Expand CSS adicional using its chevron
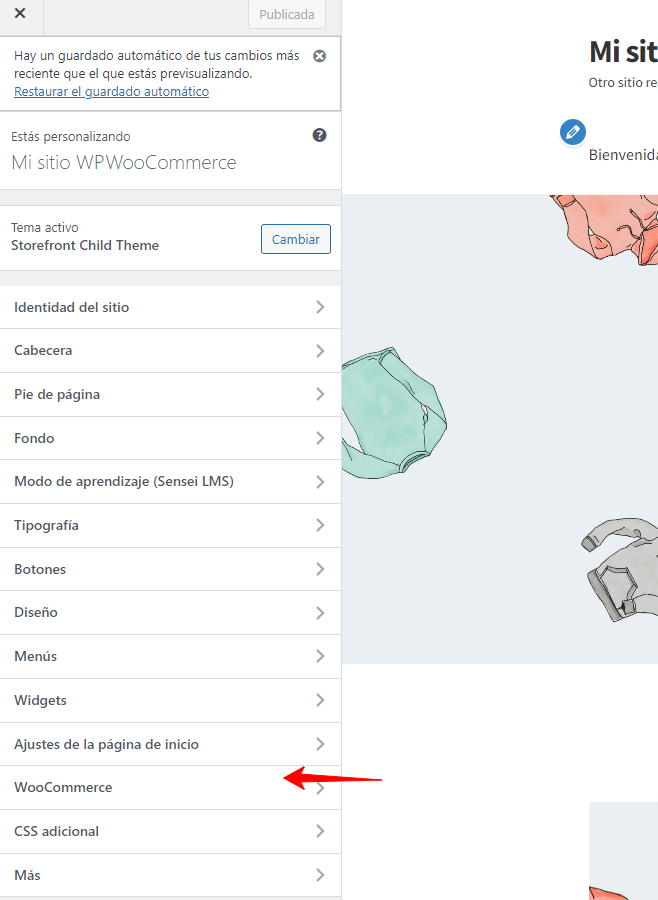This screenshot has height=900, width=658. coord(320,831)
